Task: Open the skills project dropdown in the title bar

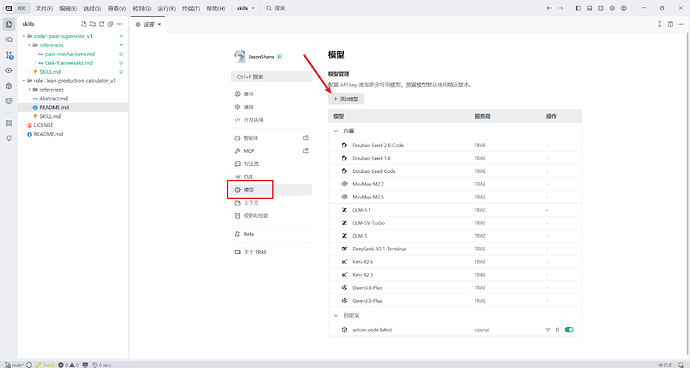Action: tap(246, 8)
